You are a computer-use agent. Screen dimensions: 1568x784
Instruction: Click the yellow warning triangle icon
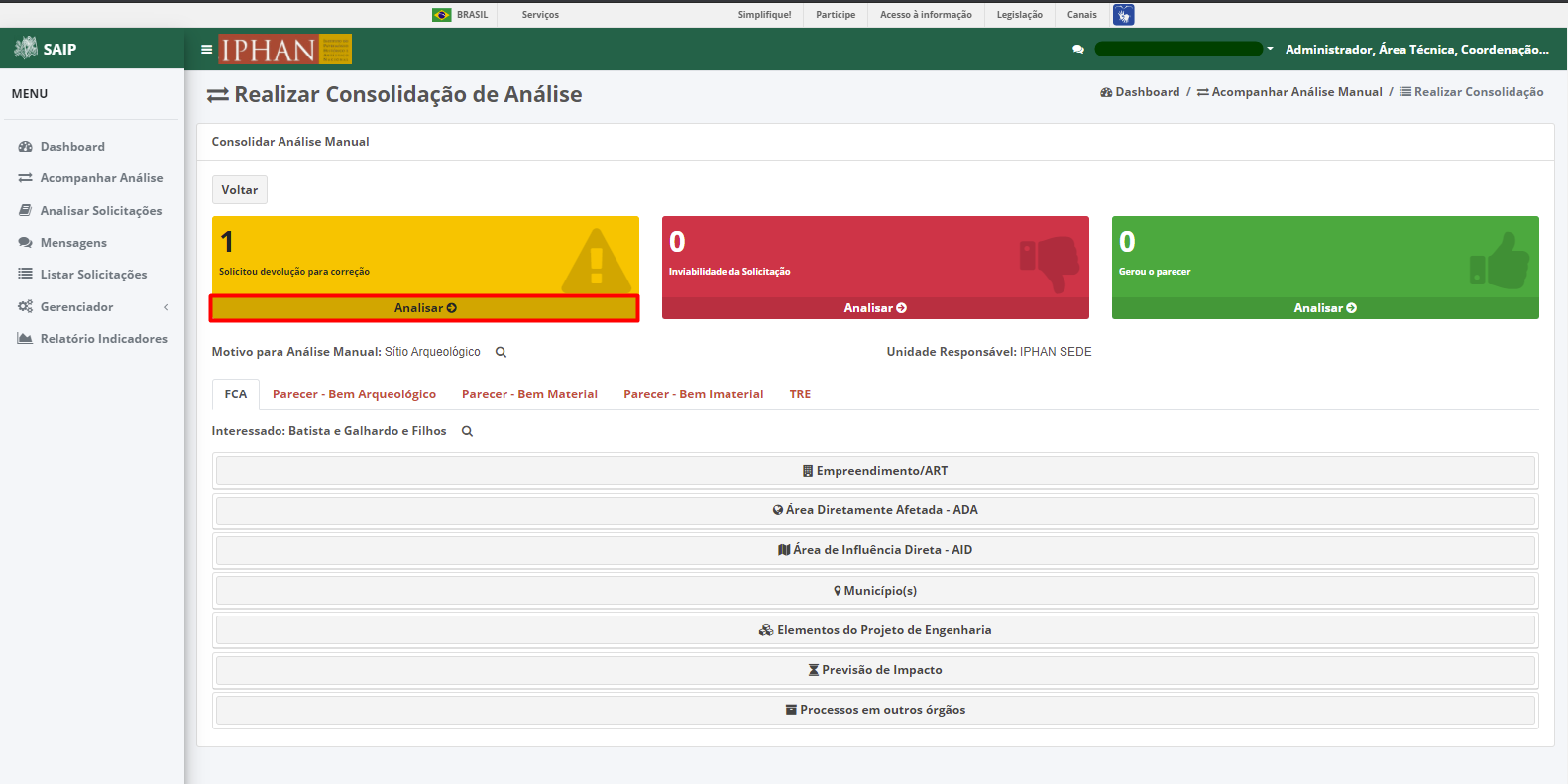point(596,262)
